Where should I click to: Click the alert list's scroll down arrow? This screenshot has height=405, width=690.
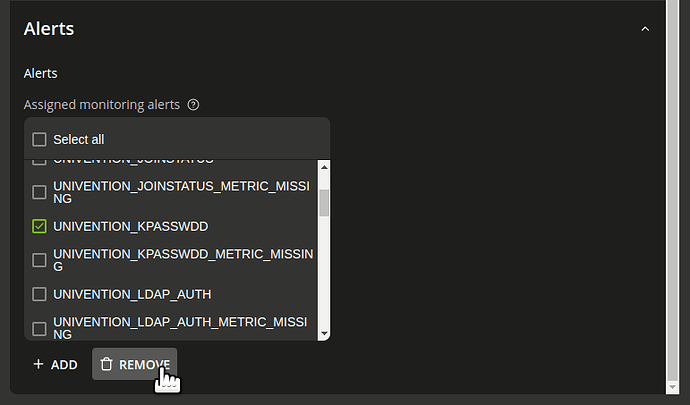click(324, 334)
